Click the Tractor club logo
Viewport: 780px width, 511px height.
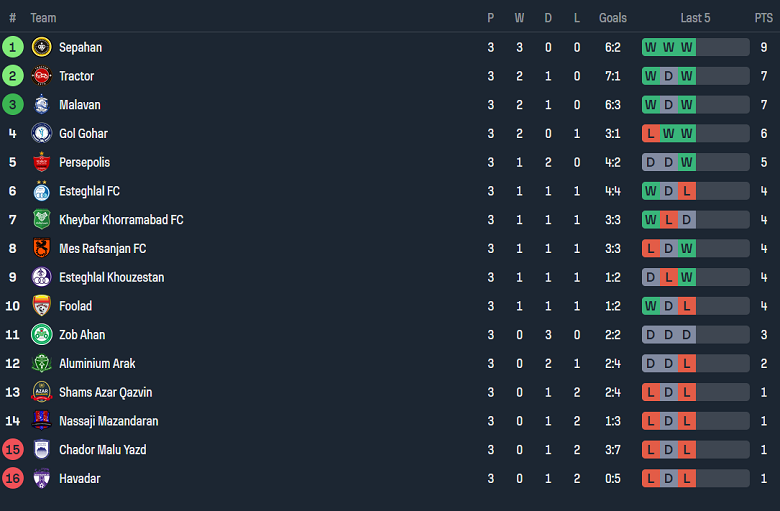pyautogui.click(x=41, y=76)
